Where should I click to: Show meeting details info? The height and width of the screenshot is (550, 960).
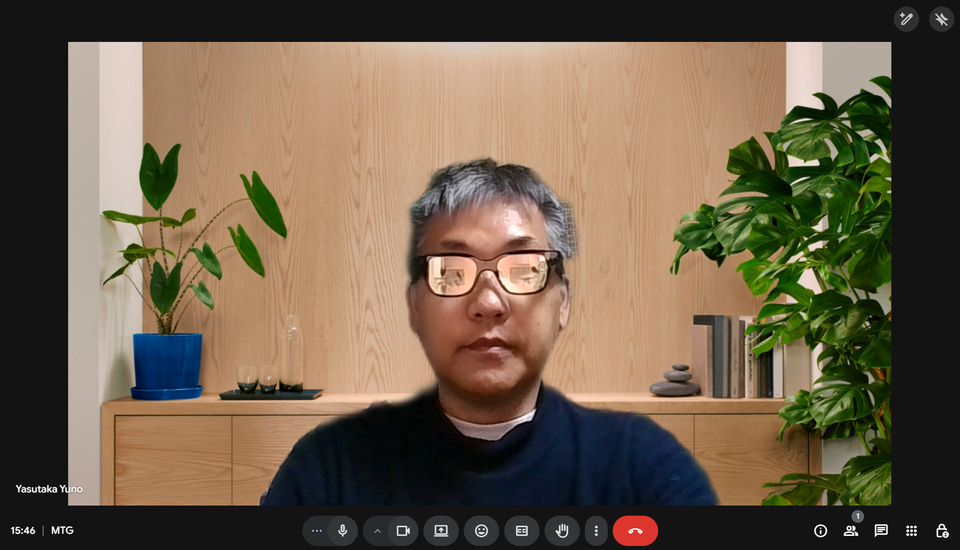[x=820, y=531]
